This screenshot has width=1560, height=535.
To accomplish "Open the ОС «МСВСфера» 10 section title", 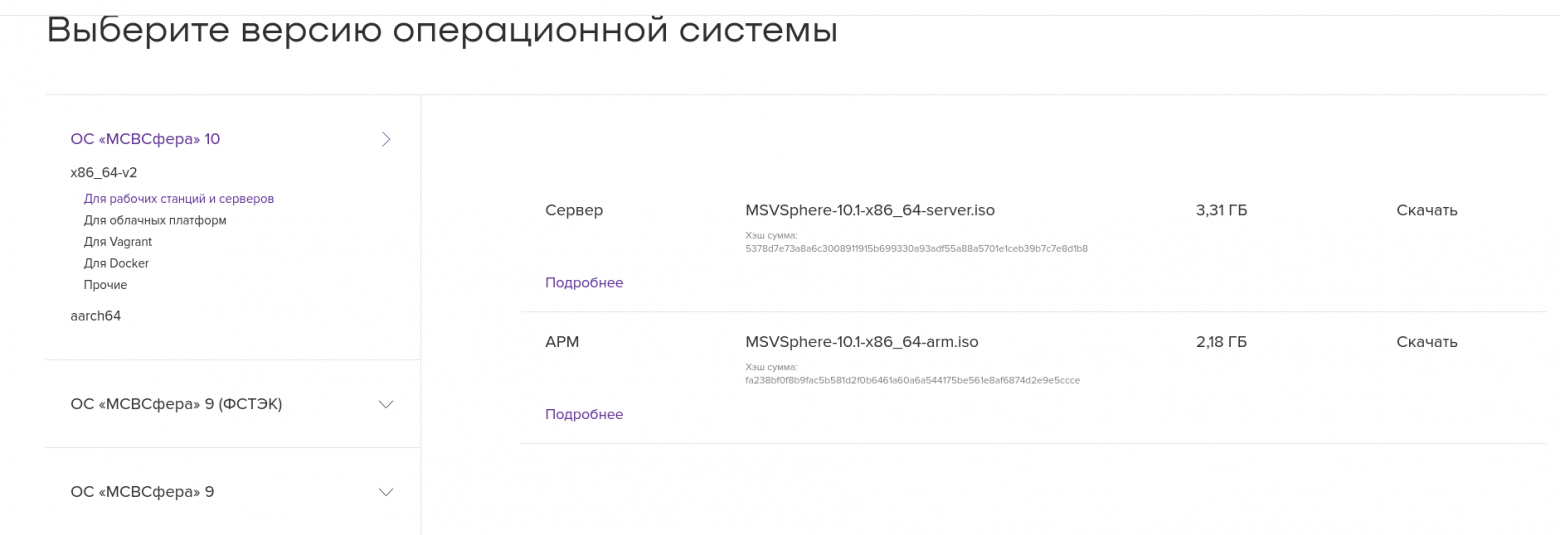I will click(x=145, y=139).
